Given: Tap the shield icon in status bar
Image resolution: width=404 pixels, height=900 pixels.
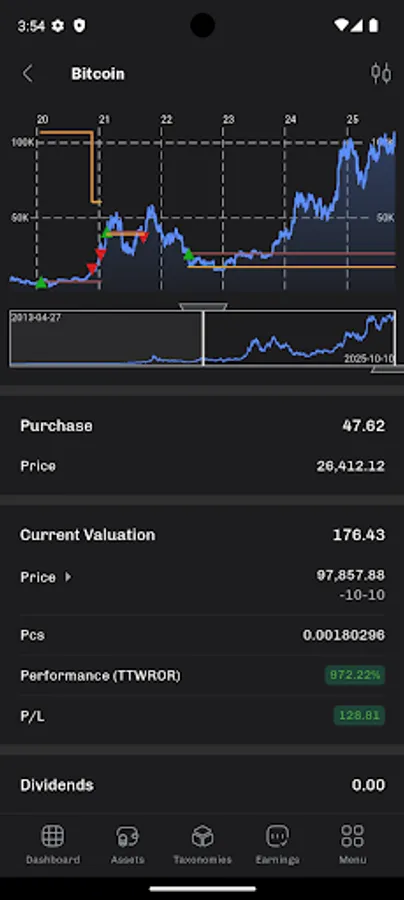Looking at the screenshot, I should (79, 26).
